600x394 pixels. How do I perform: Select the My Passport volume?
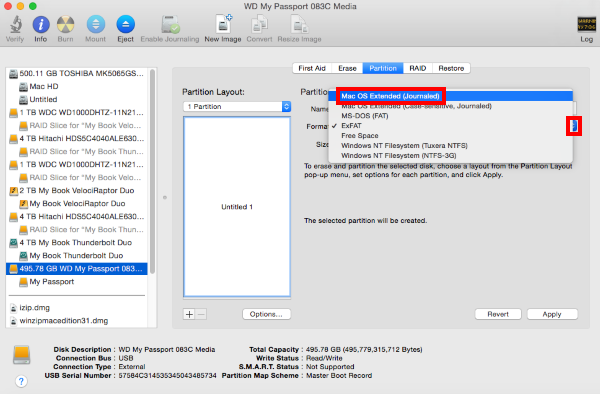77,282
